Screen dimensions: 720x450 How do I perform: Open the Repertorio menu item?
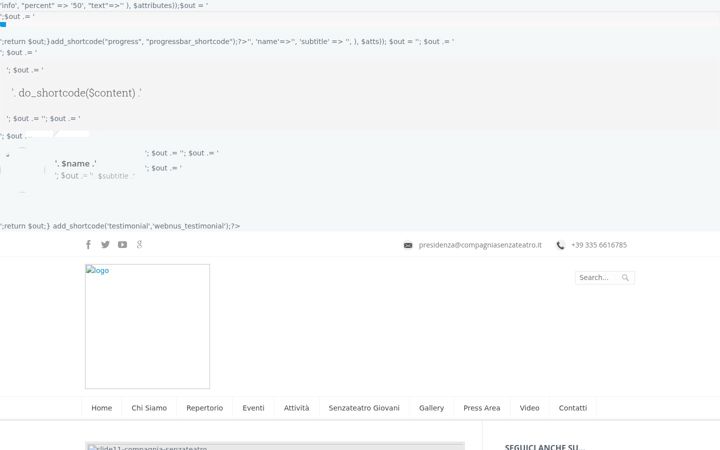click(205, 408)
